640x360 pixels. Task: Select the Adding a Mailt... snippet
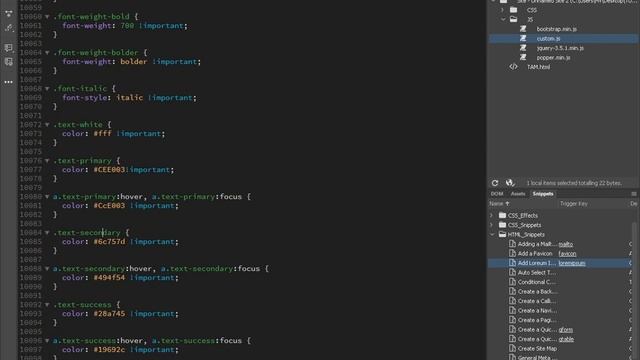click(536, 244)
